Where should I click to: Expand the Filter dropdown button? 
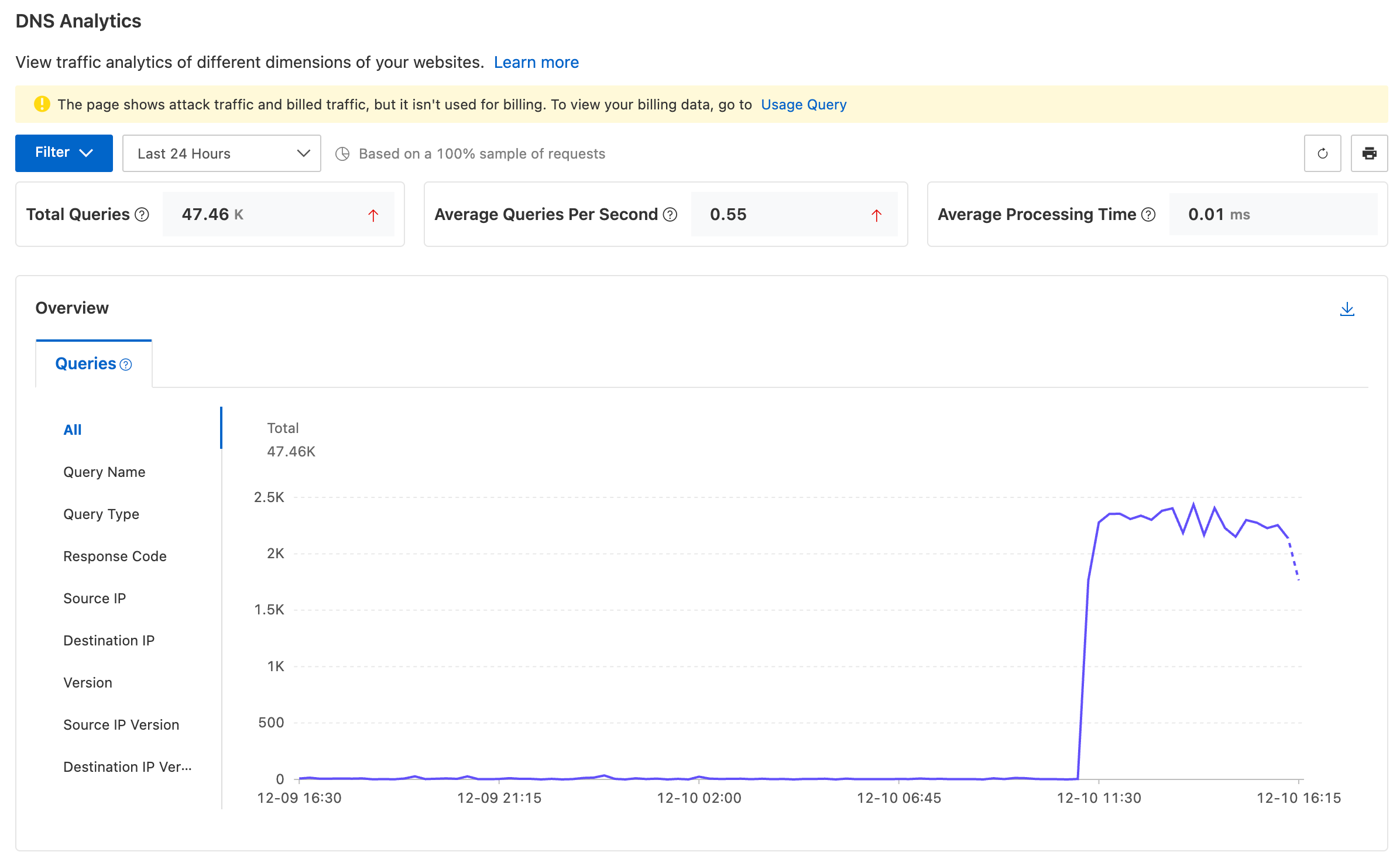64,153
